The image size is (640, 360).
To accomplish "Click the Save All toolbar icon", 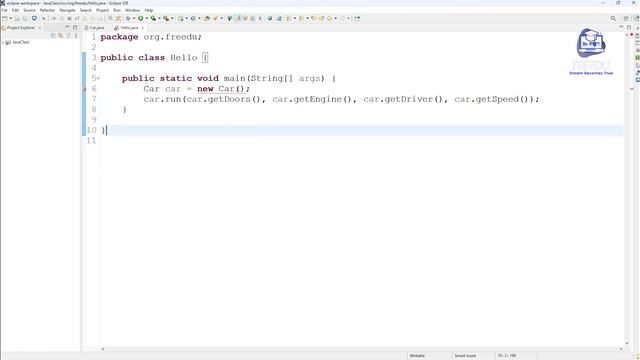I will [25, 18].
